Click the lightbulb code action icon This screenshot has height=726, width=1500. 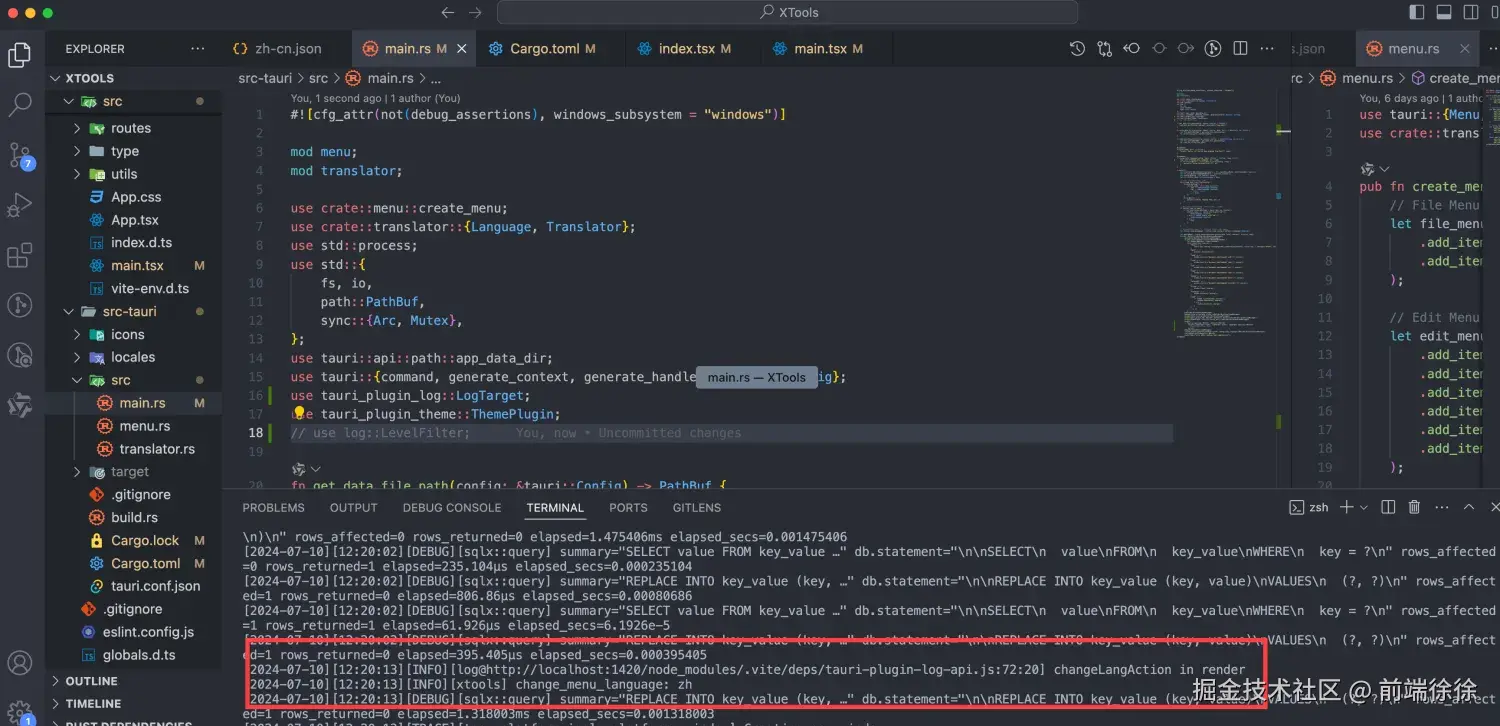point(299,414)
